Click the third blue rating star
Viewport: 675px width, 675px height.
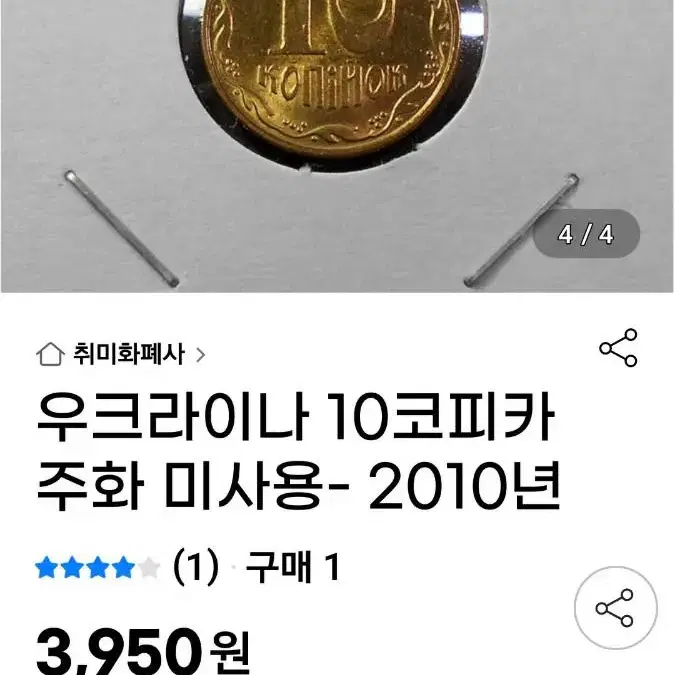[98, 567]
